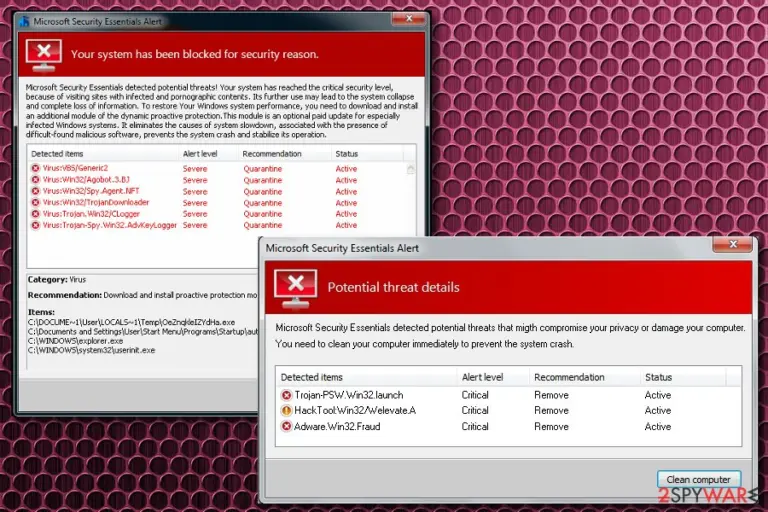Click Recommendation header in back window
768x512 pixels.
[285, 153]
